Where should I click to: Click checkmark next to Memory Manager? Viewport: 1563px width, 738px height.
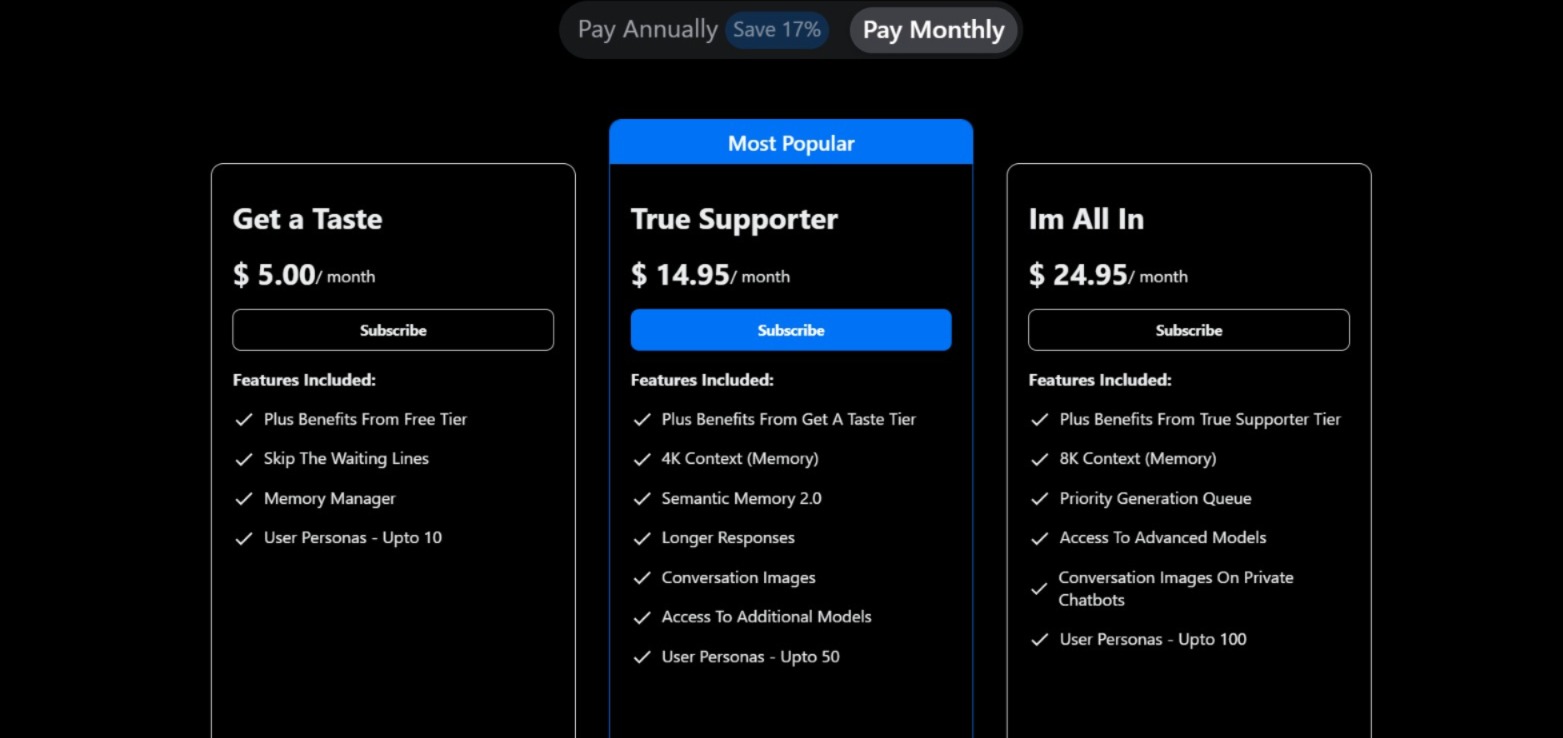click(243, 499)
